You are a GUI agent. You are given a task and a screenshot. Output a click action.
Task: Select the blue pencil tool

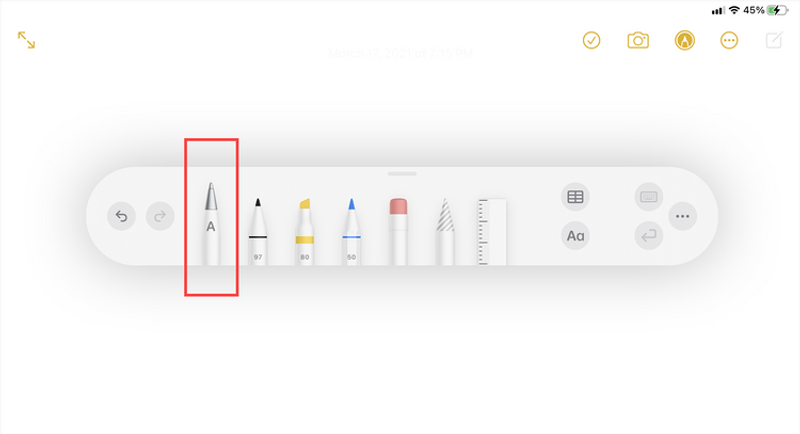(352, 232)
